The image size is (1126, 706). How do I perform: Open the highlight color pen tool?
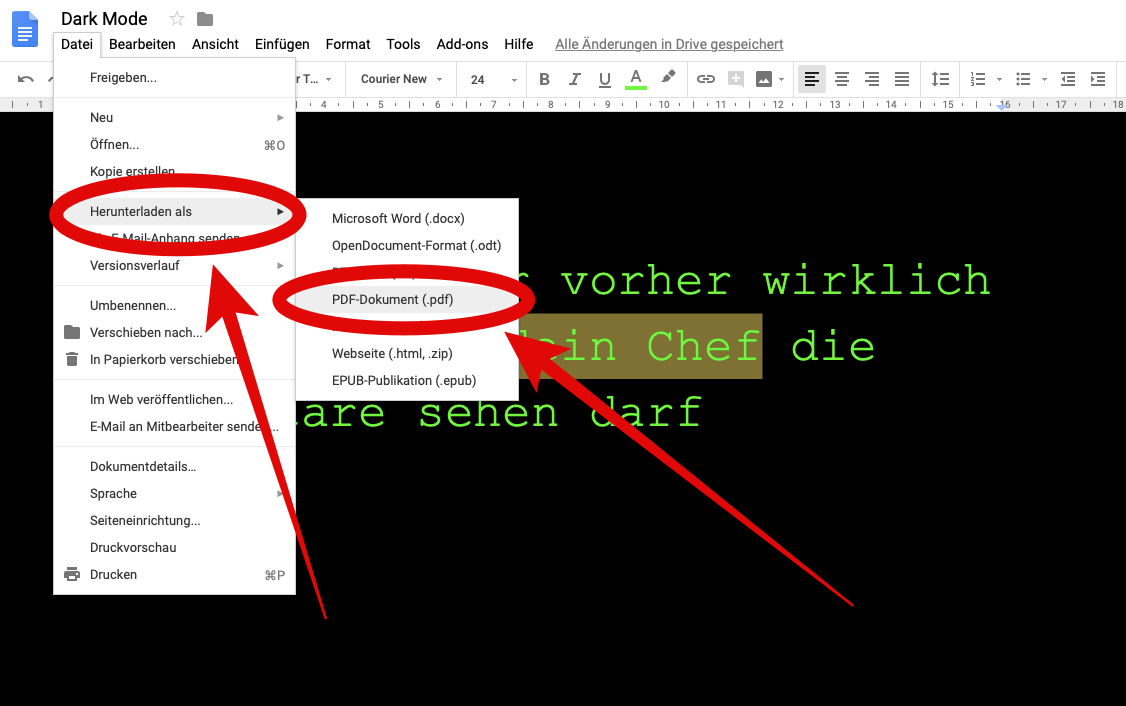668,78
